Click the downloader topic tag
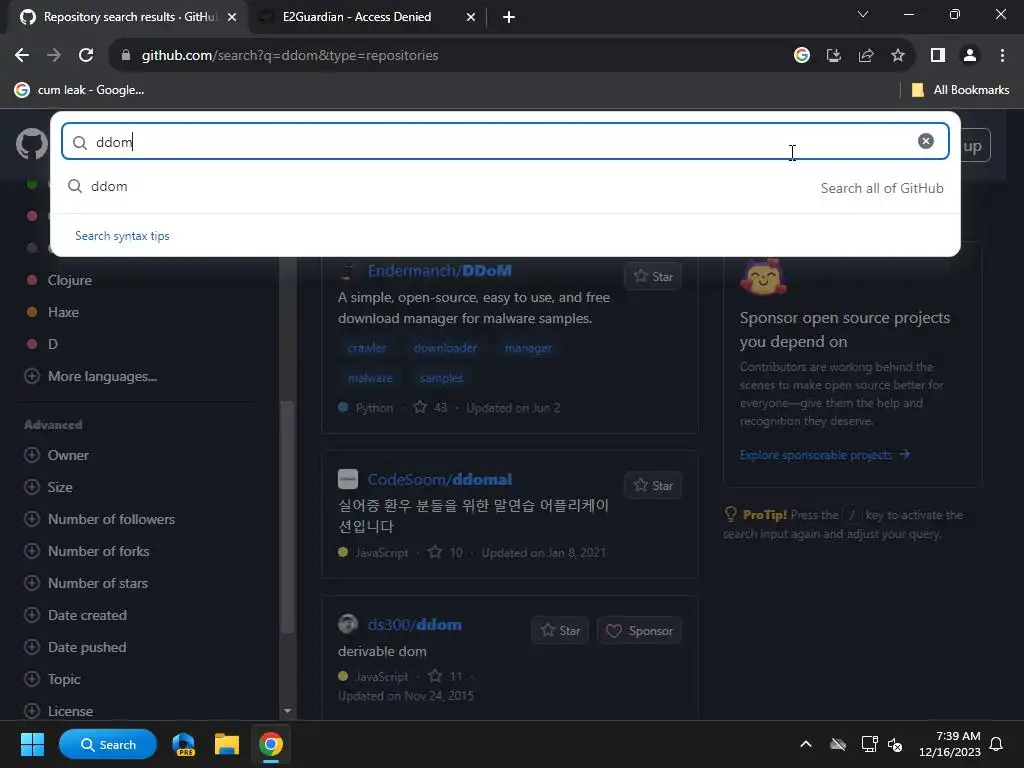1024x768 pixels. pos(445,348)
